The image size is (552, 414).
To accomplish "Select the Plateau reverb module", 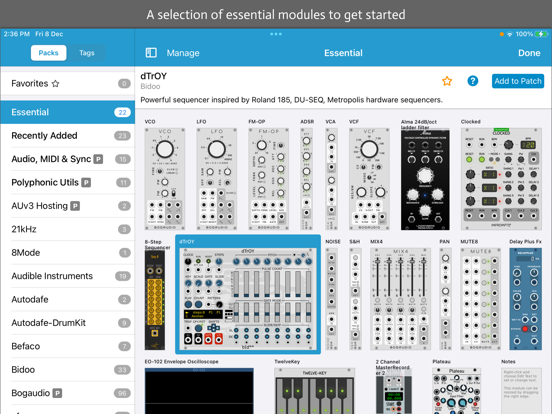I will (457, 391).
